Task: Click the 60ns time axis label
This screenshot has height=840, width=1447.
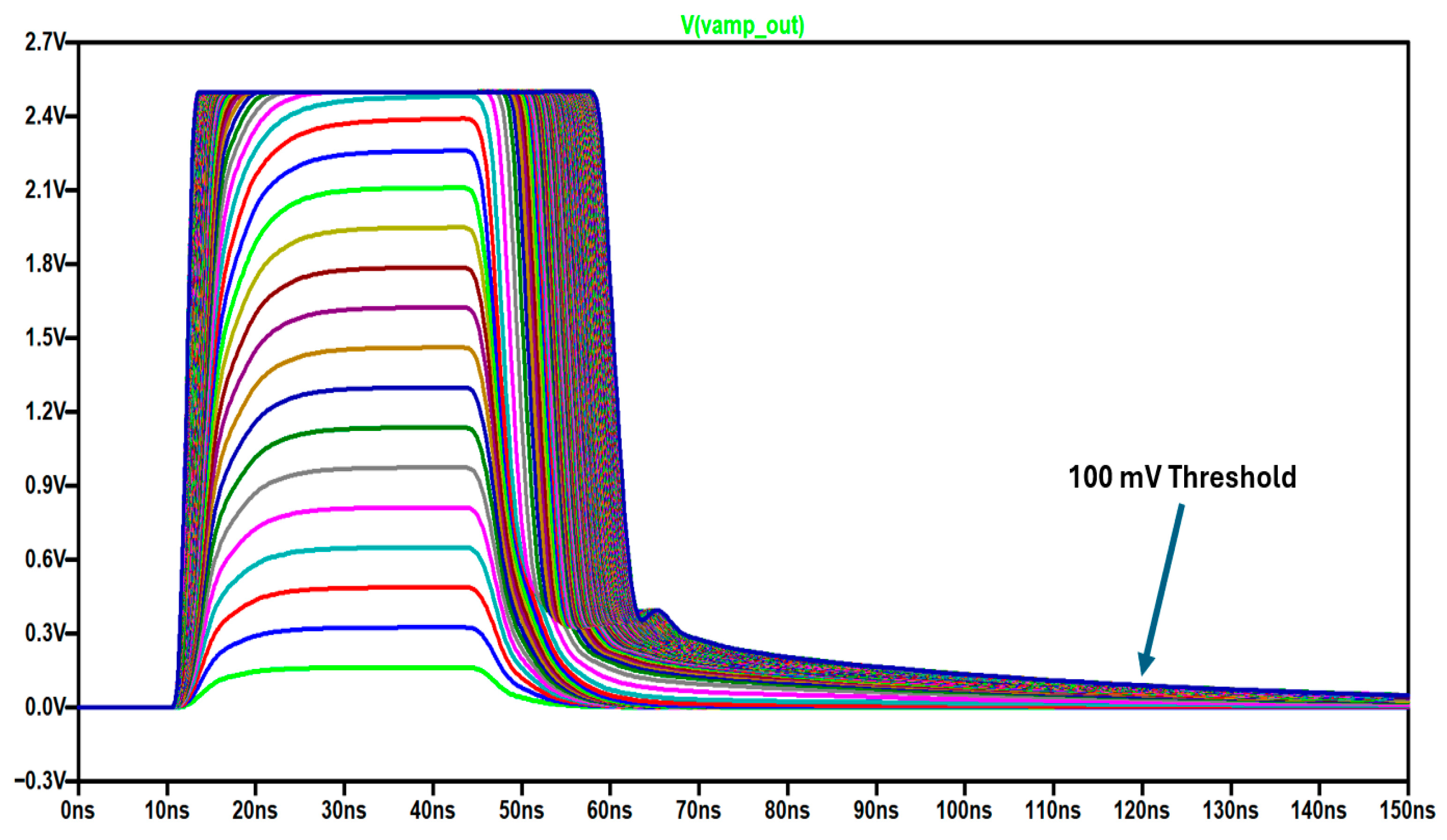Action: 610,811
